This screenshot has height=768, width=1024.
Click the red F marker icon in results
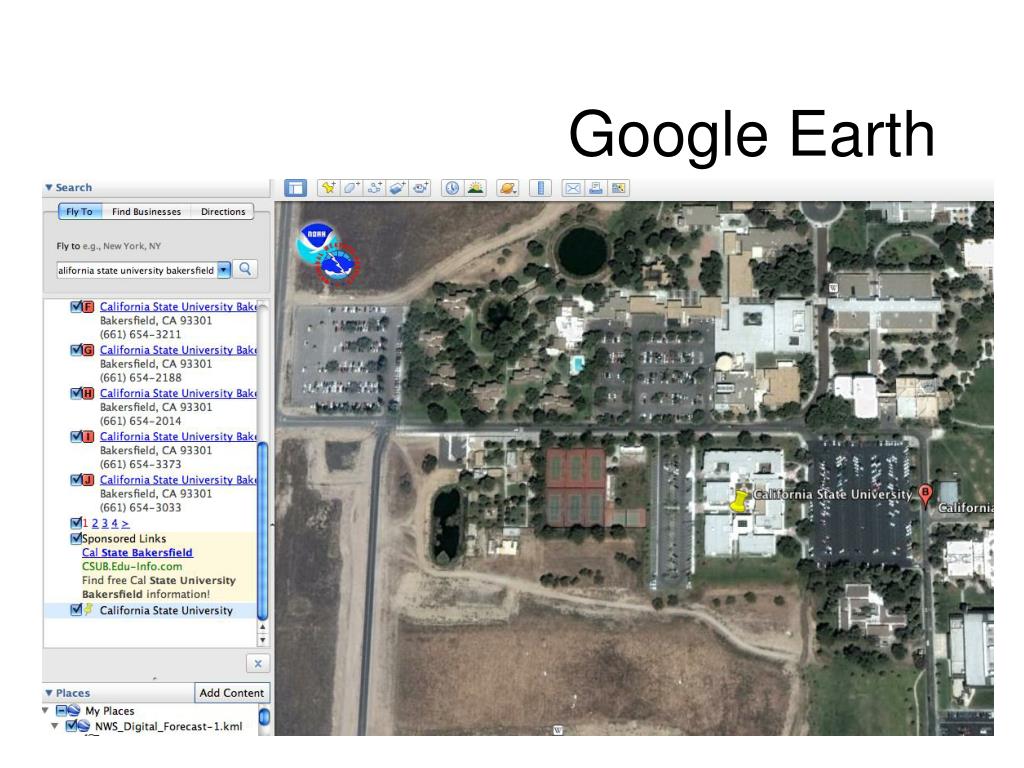pyautogui.click(x=88, y=306)
